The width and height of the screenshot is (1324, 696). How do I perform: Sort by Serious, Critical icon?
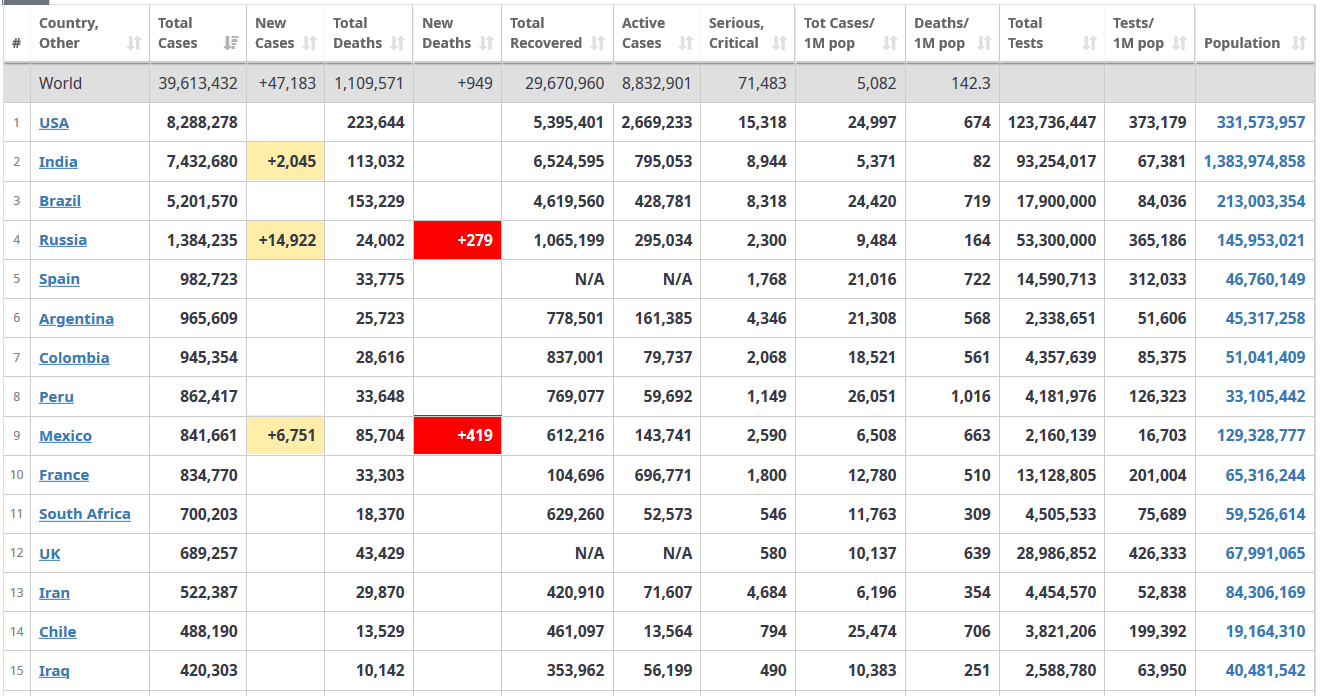(780, 43)
